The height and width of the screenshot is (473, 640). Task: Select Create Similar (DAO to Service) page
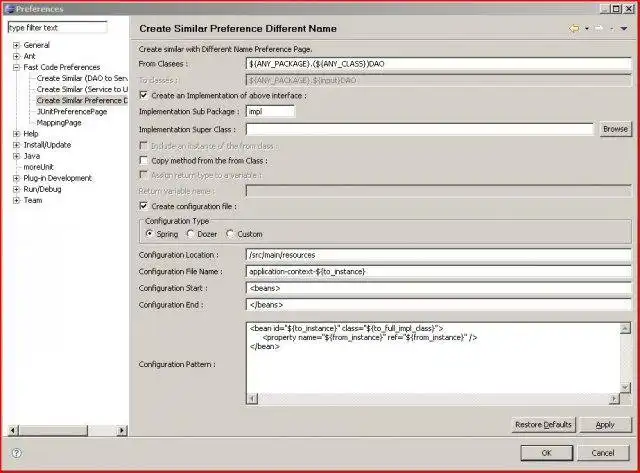tap(82, 78)
